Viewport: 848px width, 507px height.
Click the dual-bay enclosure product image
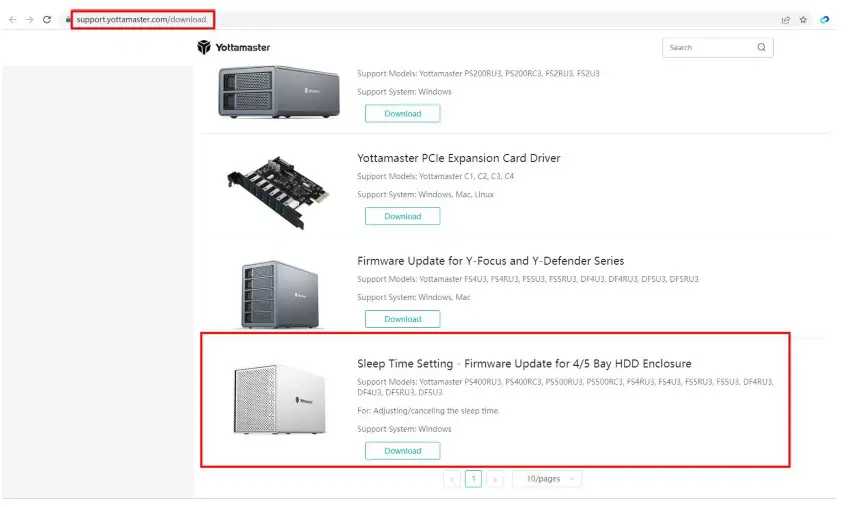pos(279,93)
